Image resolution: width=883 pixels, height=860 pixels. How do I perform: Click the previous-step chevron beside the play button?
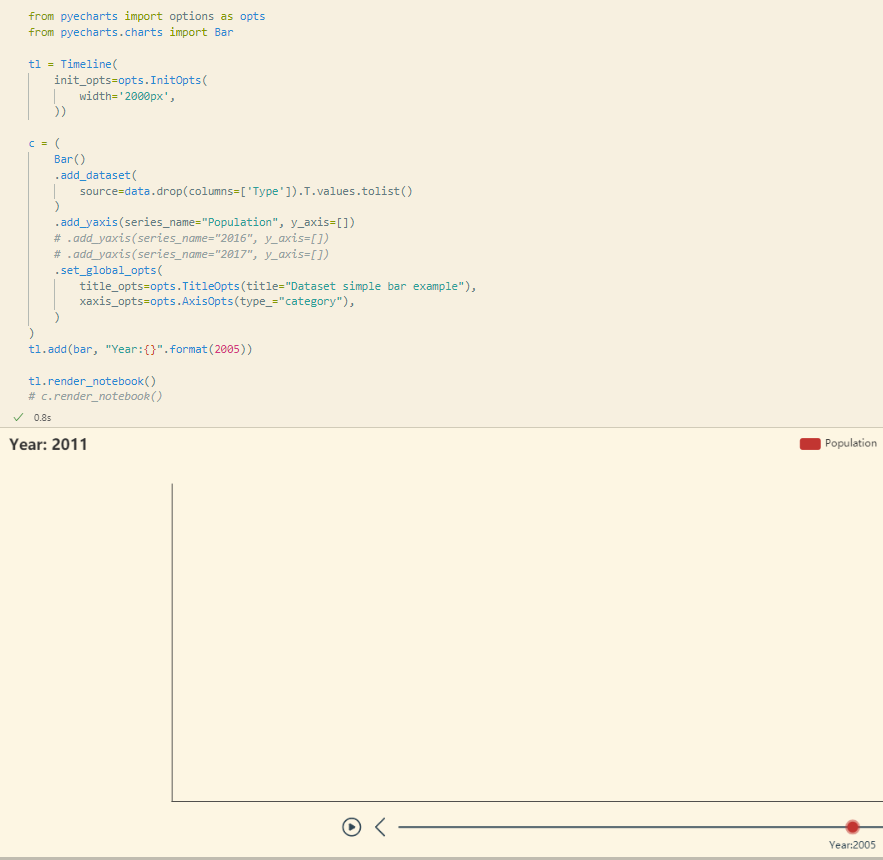point(380,827)
